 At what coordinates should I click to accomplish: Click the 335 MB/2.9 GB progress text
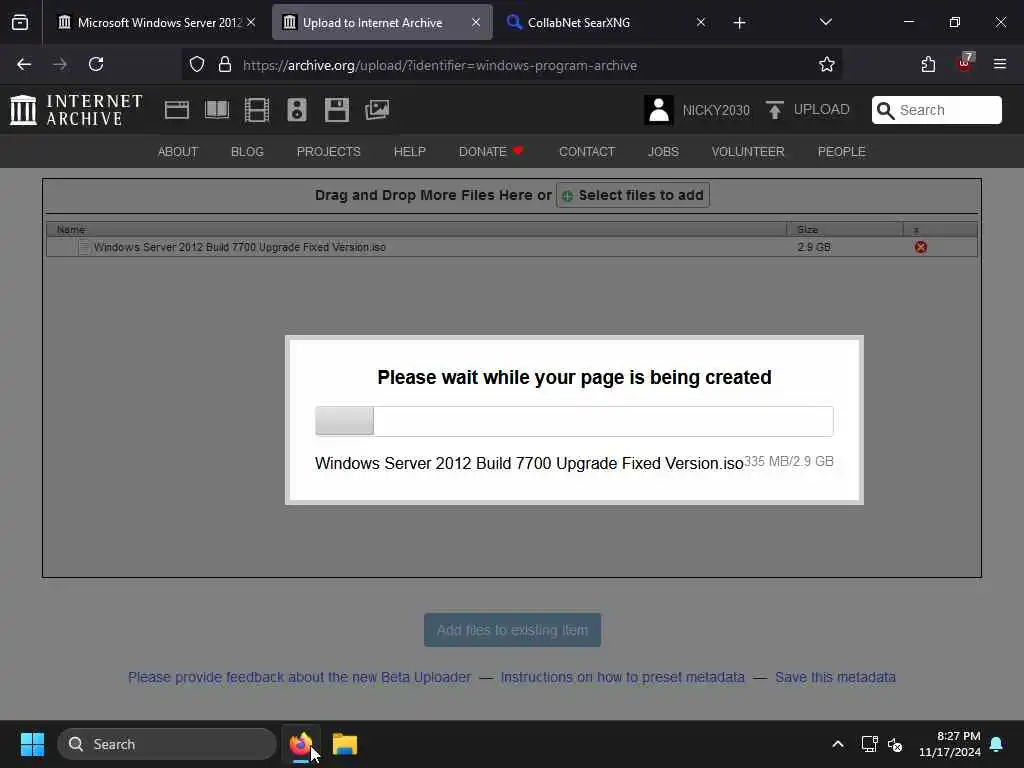(789, 462)
